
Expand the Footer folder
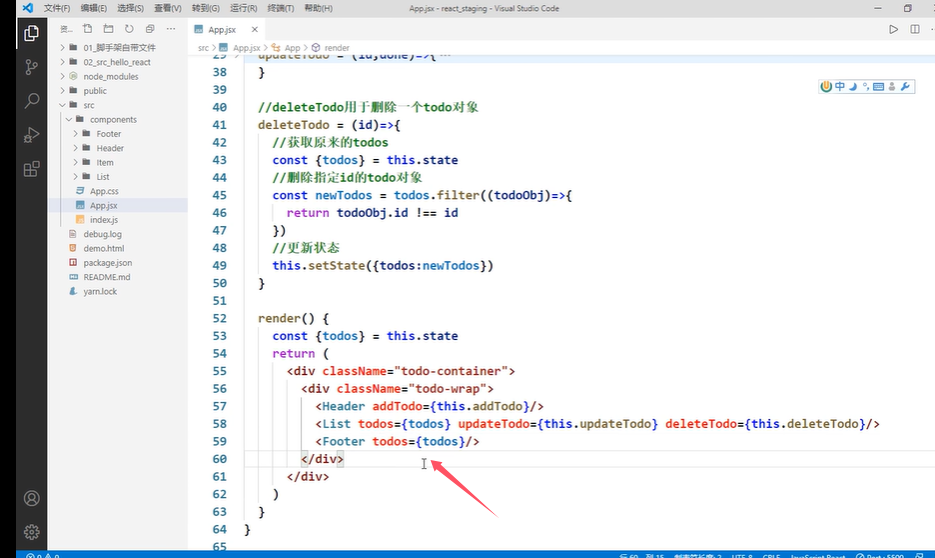coord(109,134)
